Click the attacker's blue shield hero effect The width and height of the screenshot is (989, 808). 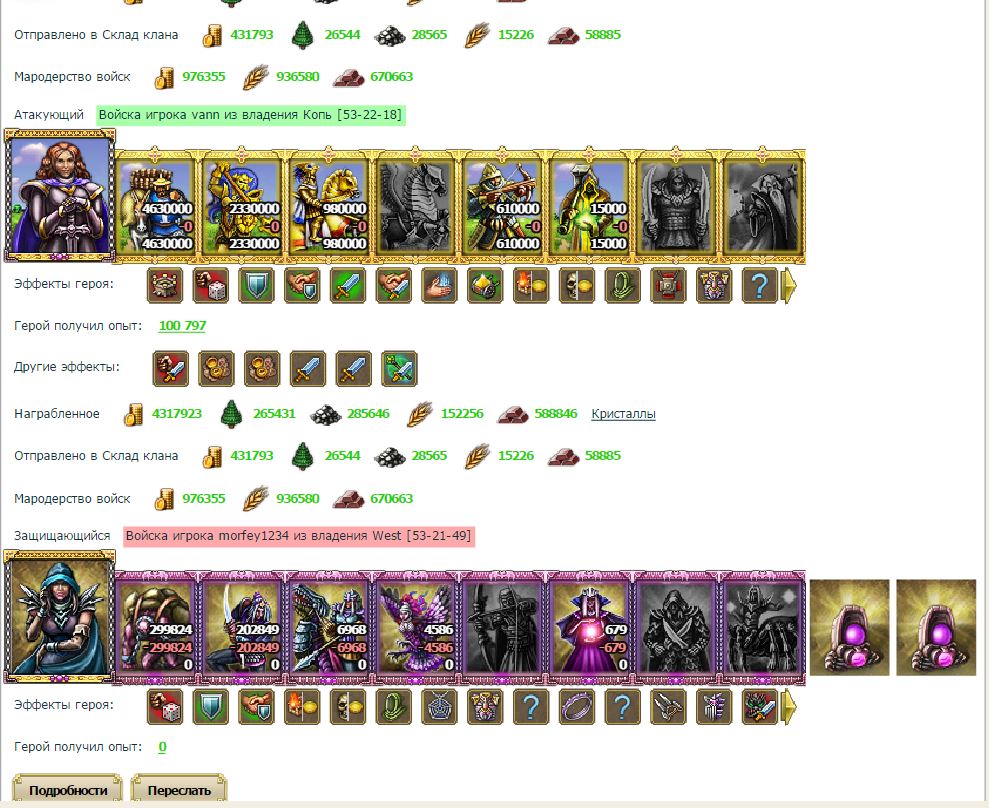point(256,286)
